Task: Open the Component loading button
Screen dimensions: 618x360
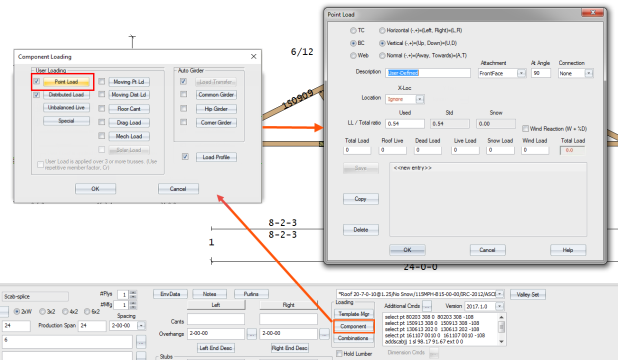Action: [353, 326]
